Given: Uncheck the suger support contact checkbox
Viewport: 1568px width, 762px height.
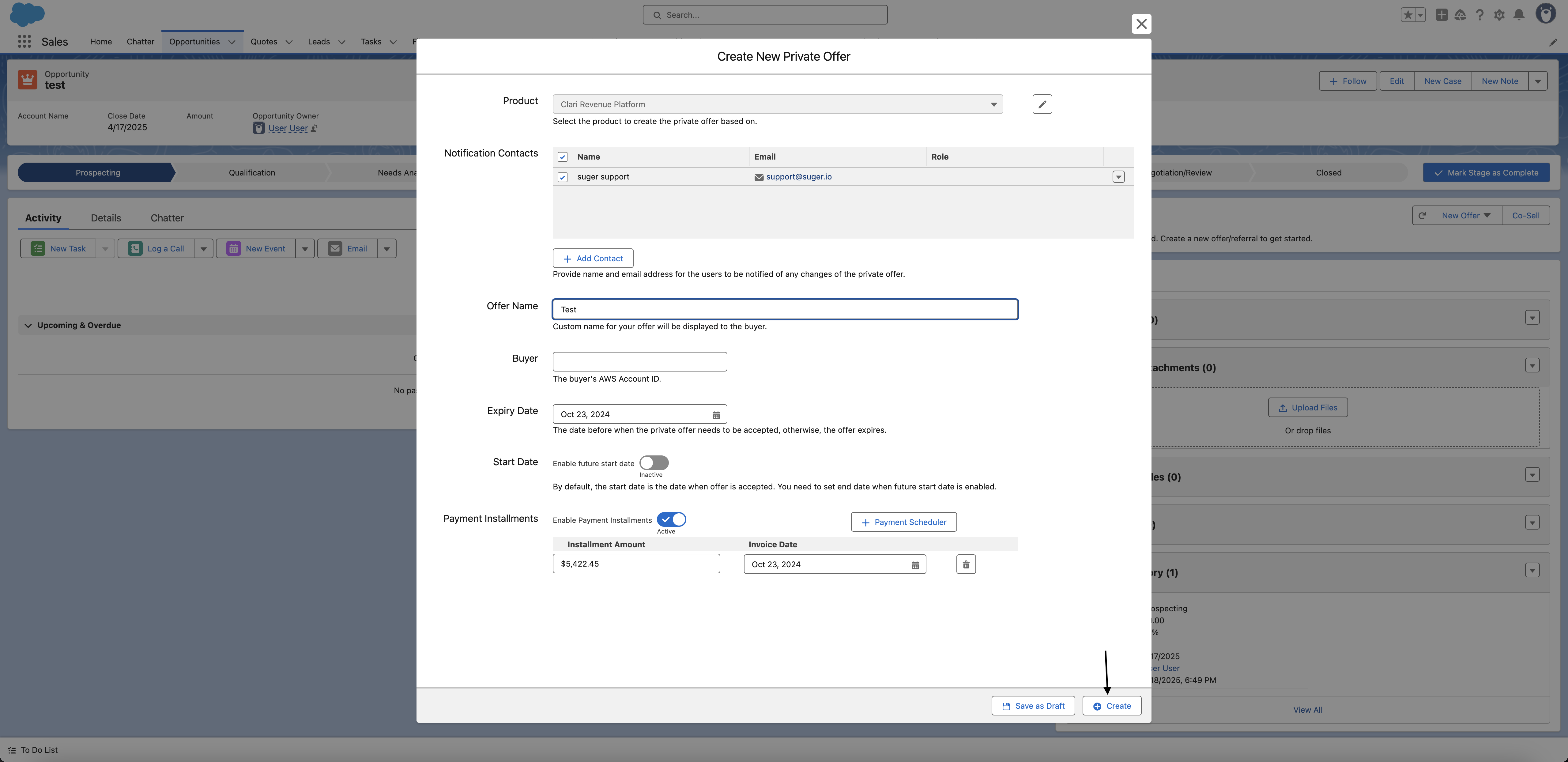Looking at the screenshot, I should 563,177.
